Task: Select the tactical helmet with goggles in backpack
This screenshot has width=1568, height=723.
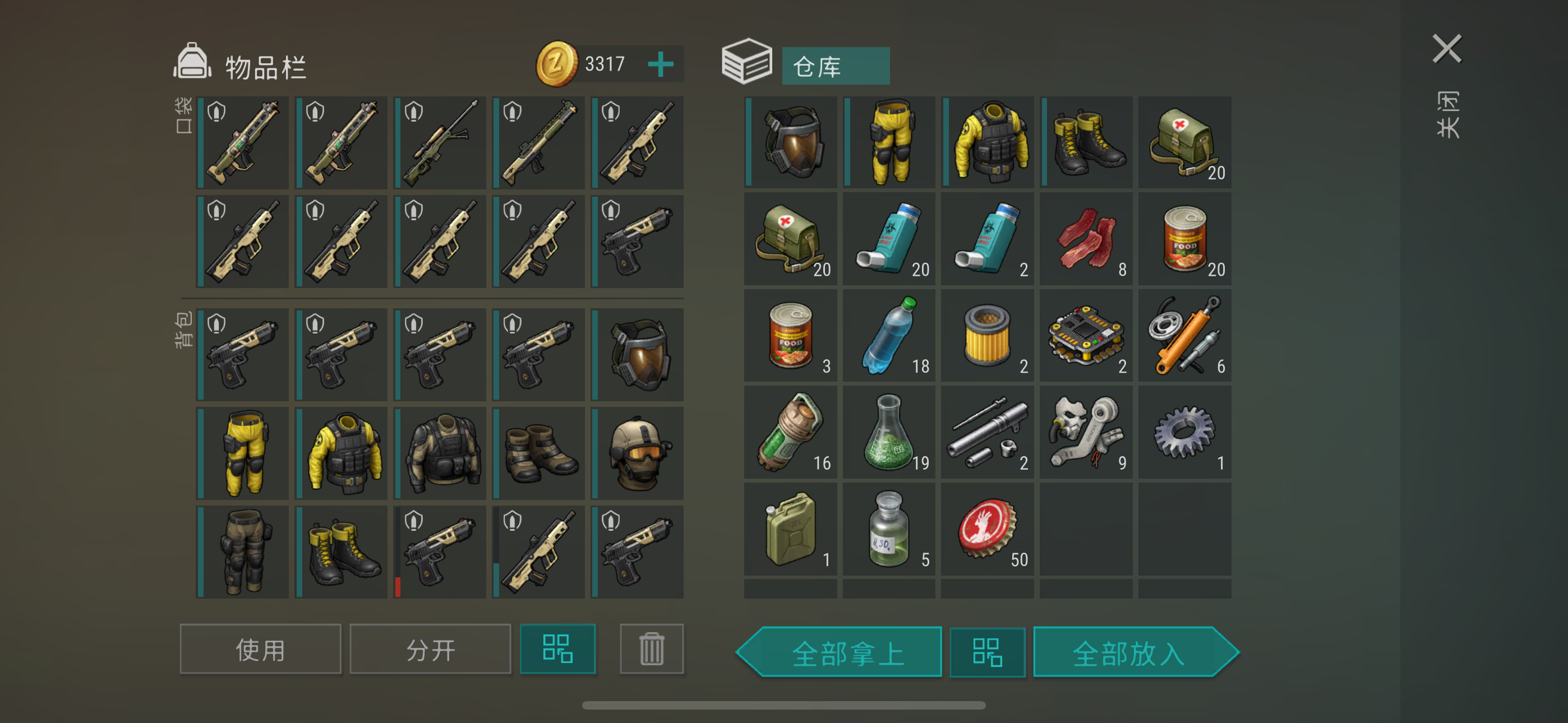Action: (637, 453)
